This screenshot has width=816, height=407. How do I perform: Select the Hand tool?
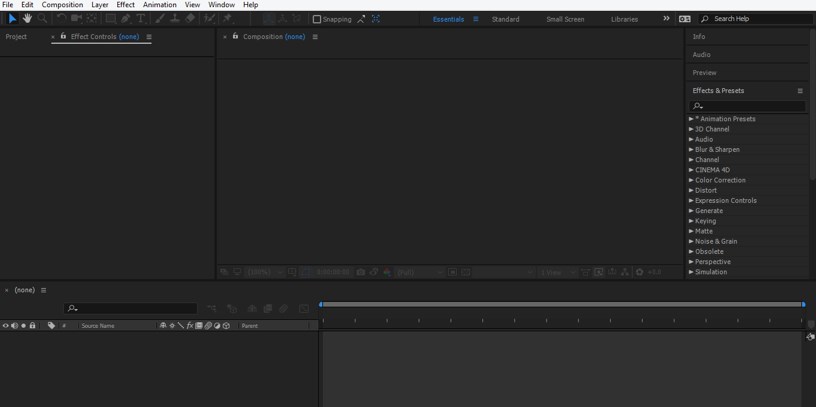tap(27, 19)
